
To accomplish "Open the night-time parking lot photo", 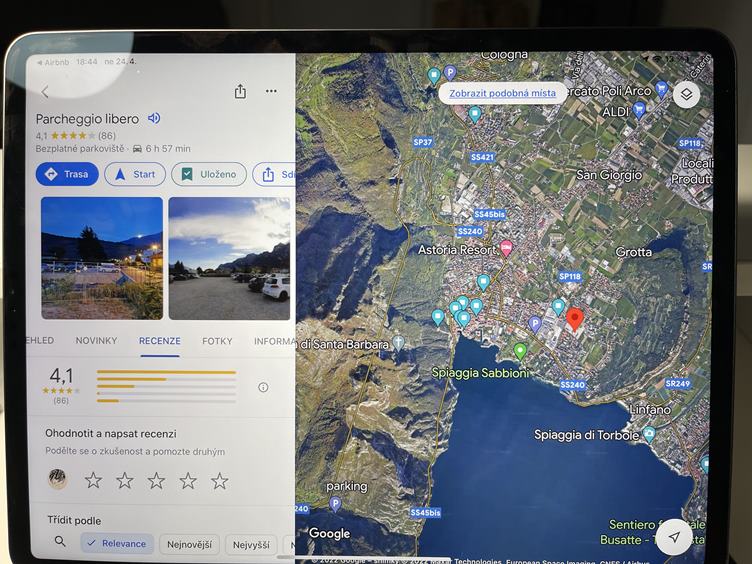I will 102,258.
